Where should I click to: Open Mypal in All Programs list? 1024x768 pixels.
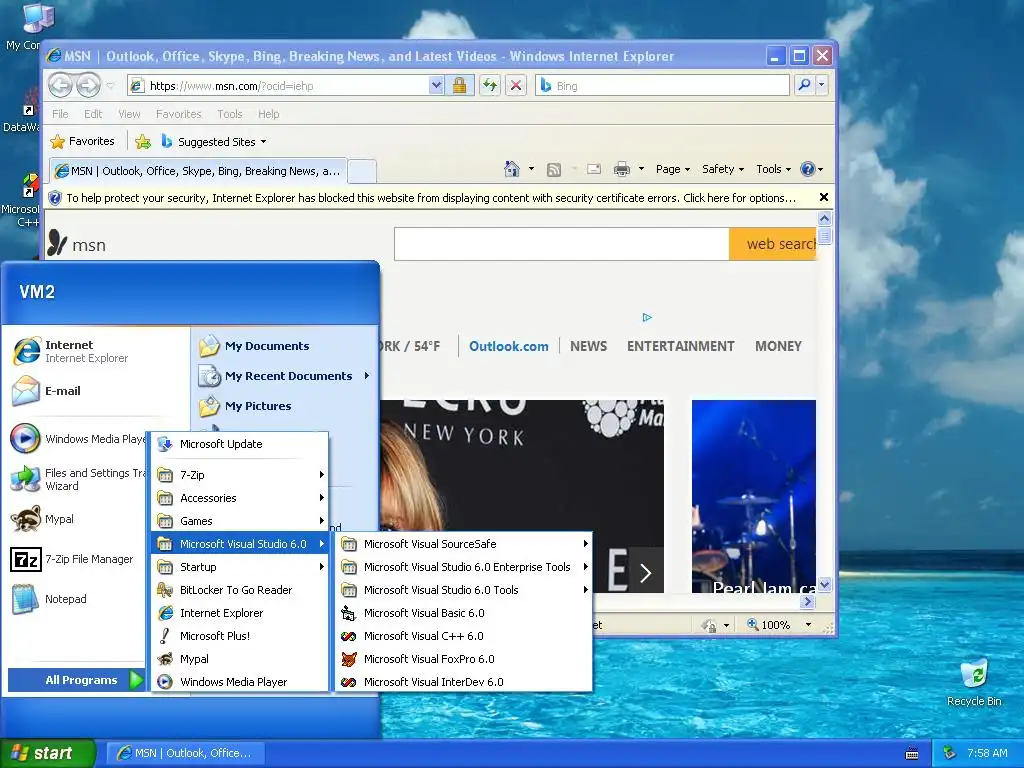click(x=240, y=659)
